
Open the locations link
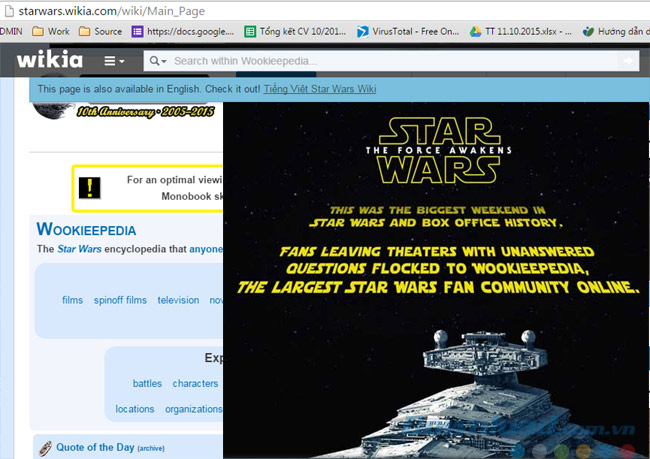135,409
